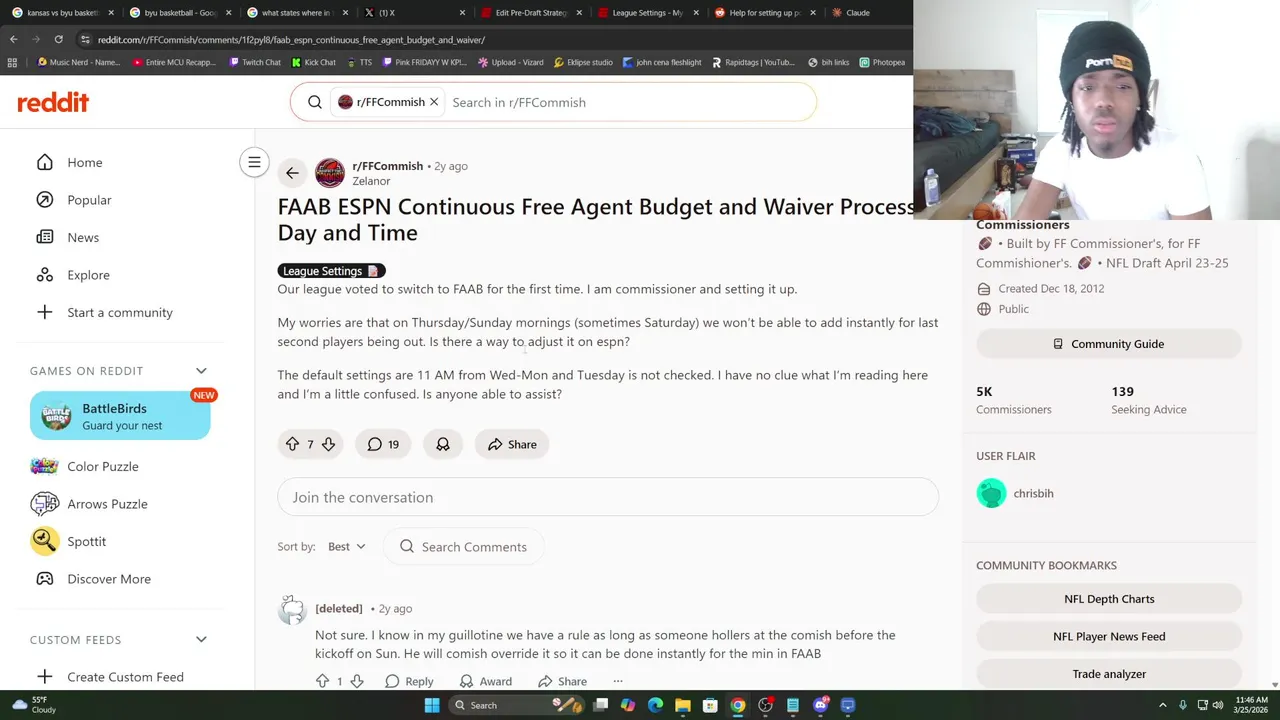
Task: Open Chrome from the taskbar
Action: (x=737, y=705)
